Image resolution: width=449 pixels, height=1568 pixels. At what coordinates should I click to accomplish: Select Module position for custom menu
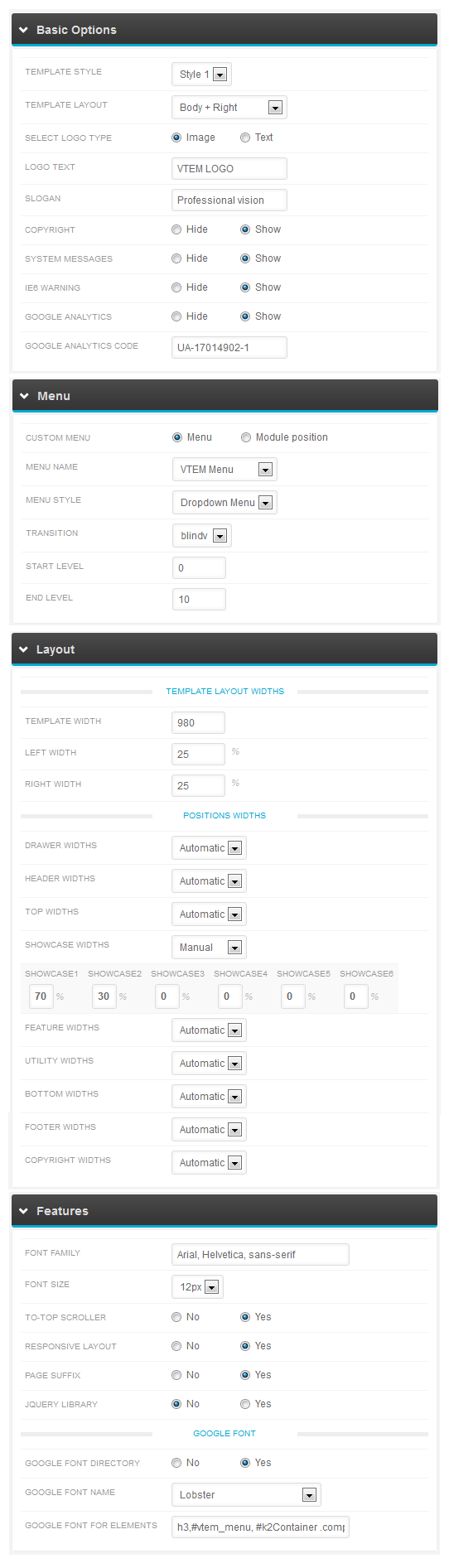[246, 437]
